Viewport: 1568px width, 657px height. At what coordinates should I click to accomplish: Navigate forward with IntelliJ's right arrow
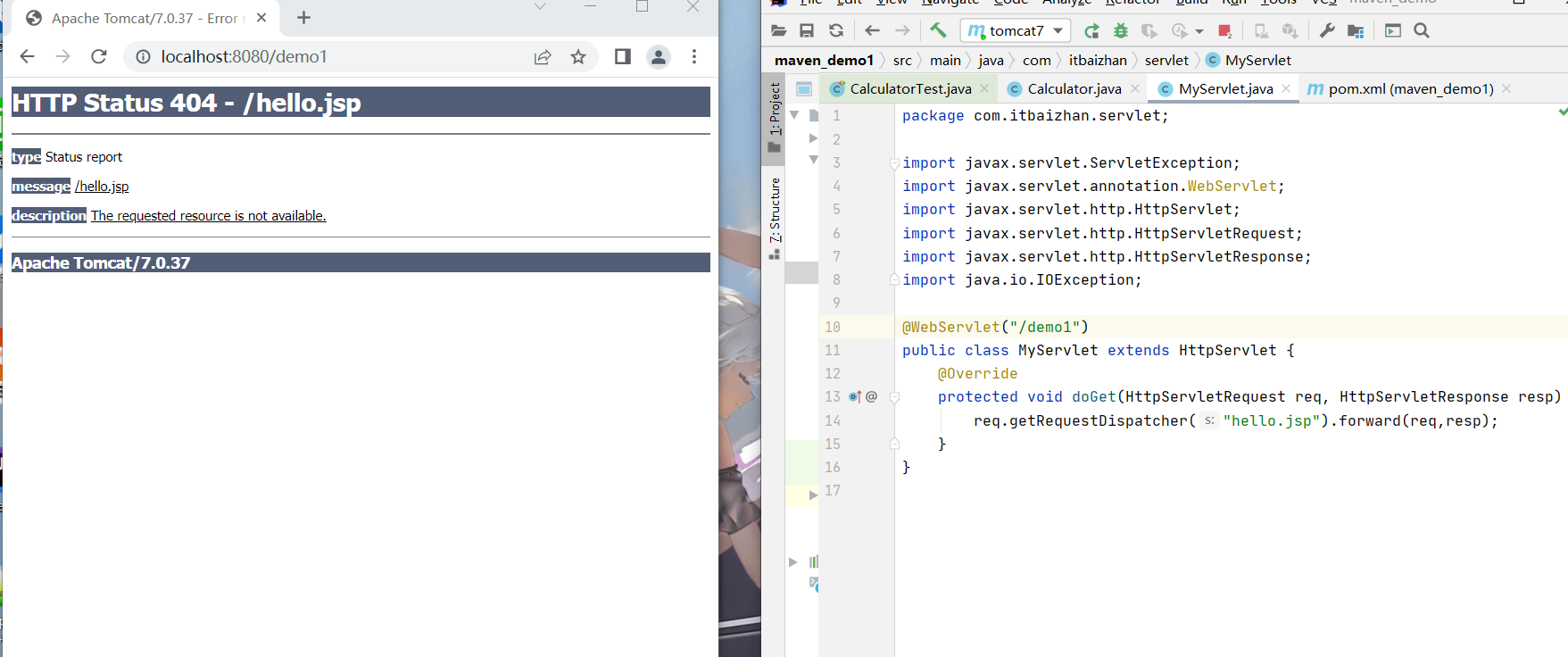coord(902,30)
